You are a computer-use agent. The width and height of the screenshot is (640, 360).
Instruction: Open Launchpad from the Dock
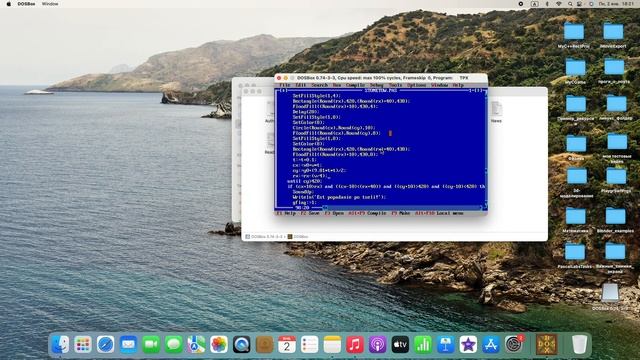tap(83, 345)
